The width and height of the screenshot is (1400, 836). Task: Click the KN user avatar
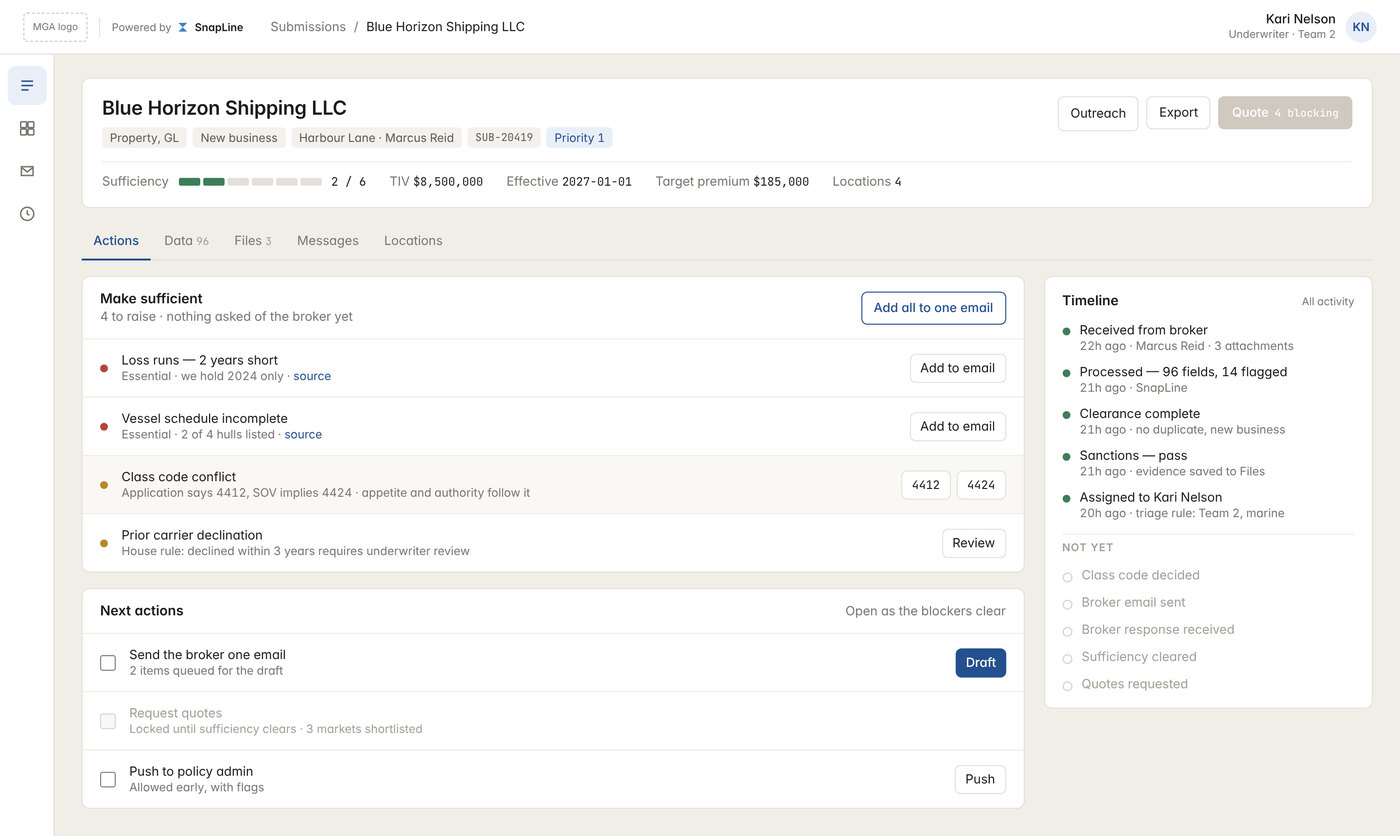click(1361, 27)
